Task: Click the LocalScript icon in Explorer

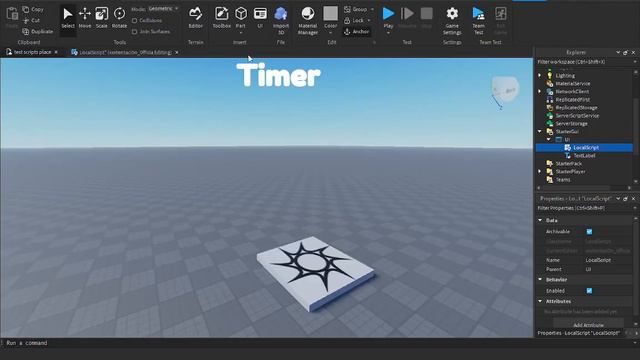Action: click(567, 147)
